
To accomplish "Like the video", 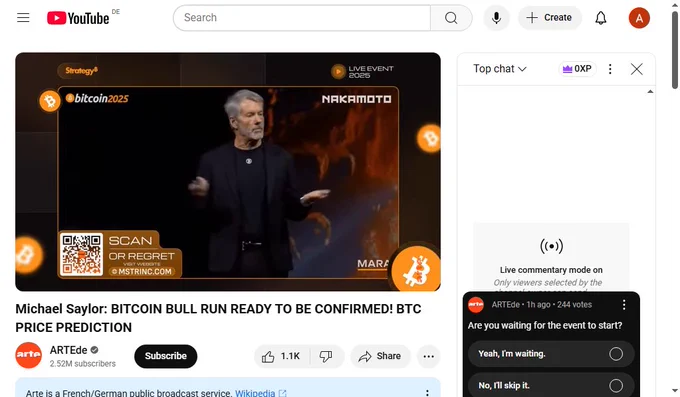I will tap(282, 356).
